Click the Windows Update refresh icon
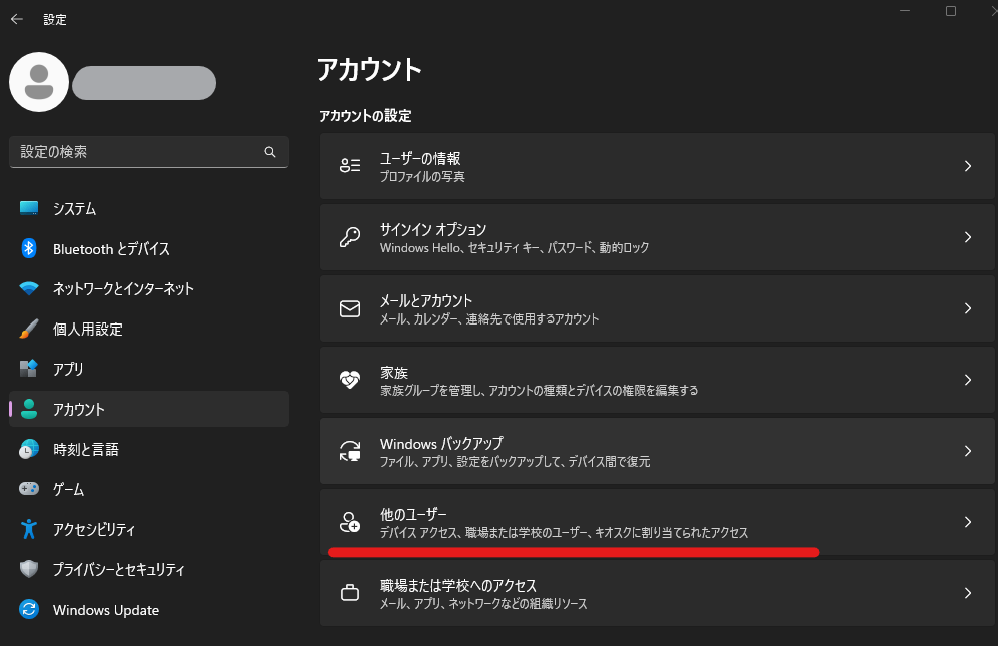Viewport: 998px width, 646px height. 29,609
